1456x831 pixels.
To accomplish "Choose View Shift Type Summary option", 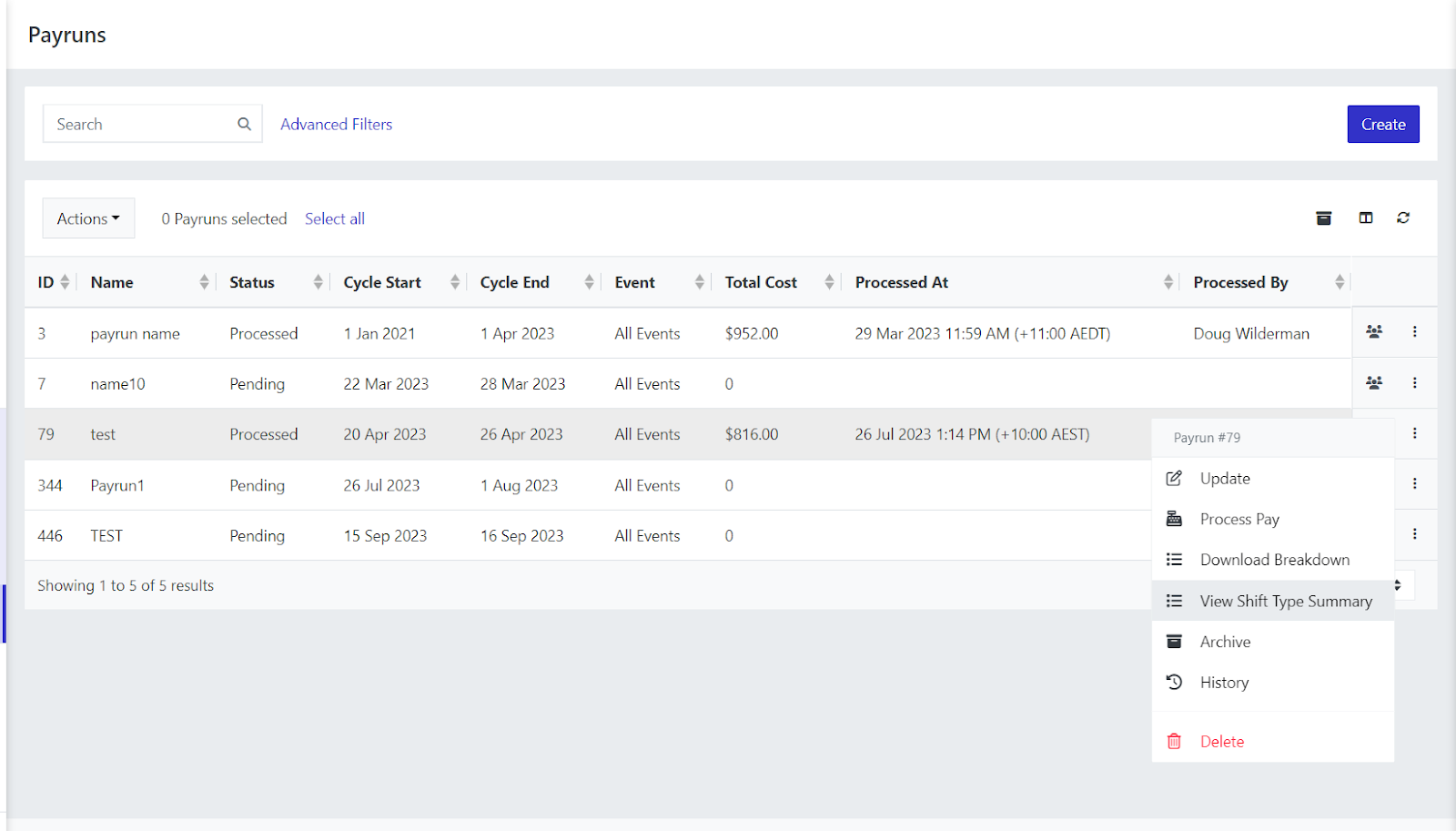I will tap(1285, 602).
